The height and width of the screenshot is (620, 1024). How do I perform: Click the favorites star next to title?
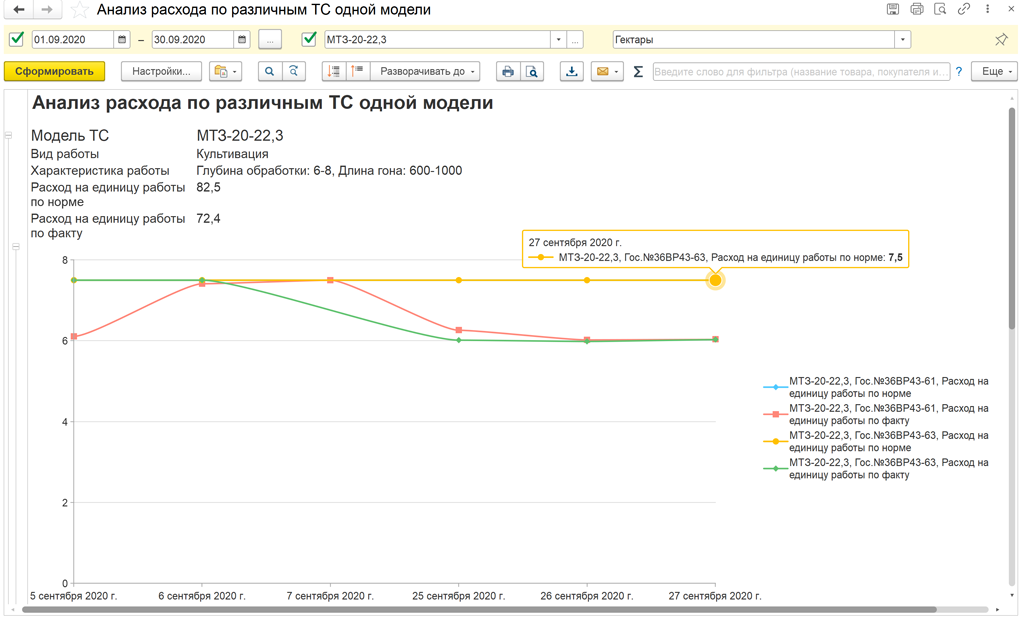pyautogui.click(x=79, y=10)
